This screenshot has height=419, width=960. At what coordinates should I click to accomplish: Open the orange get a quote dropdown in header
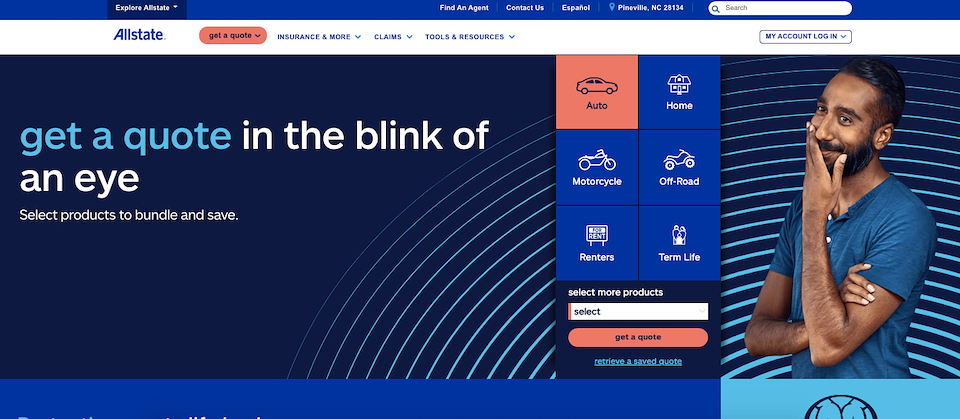click(x=233, y=36)
